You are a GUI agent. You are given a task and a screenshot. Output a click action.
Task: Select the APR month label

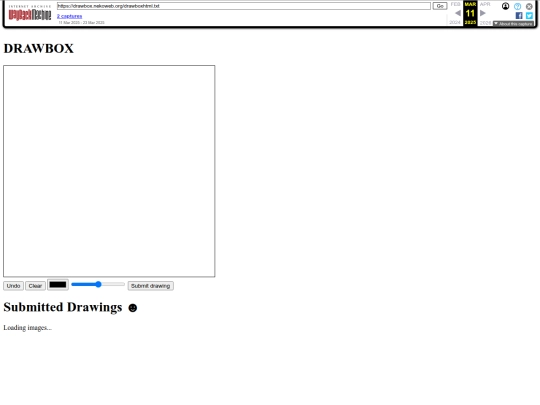(485, 4)
